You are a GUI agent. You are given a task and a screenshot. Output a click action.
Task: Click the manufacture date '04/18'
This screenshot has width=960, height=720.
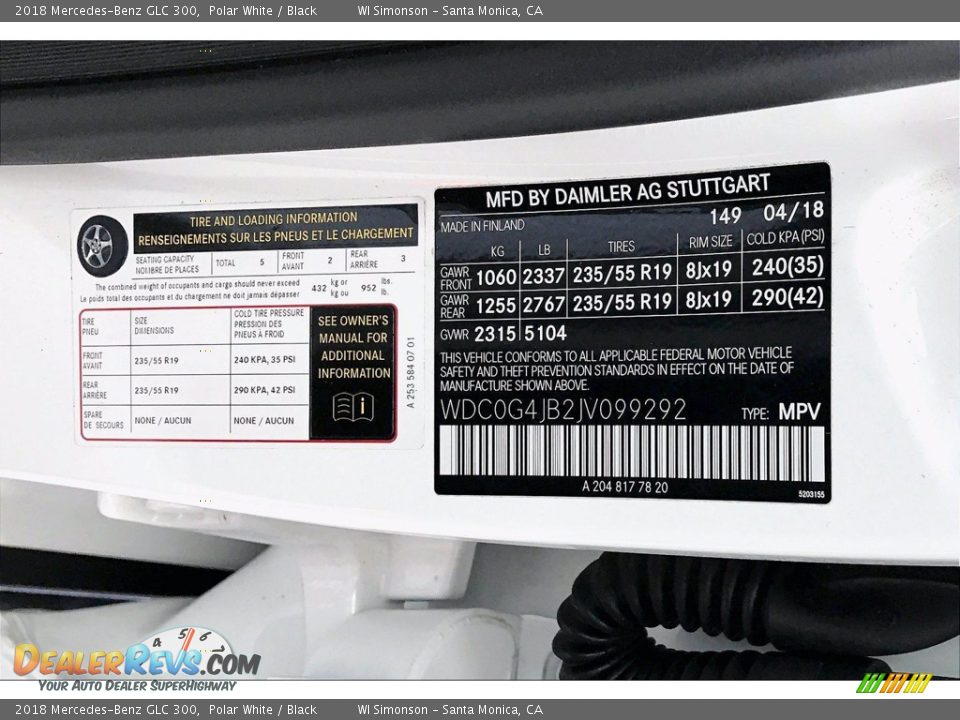coord(793,210)
